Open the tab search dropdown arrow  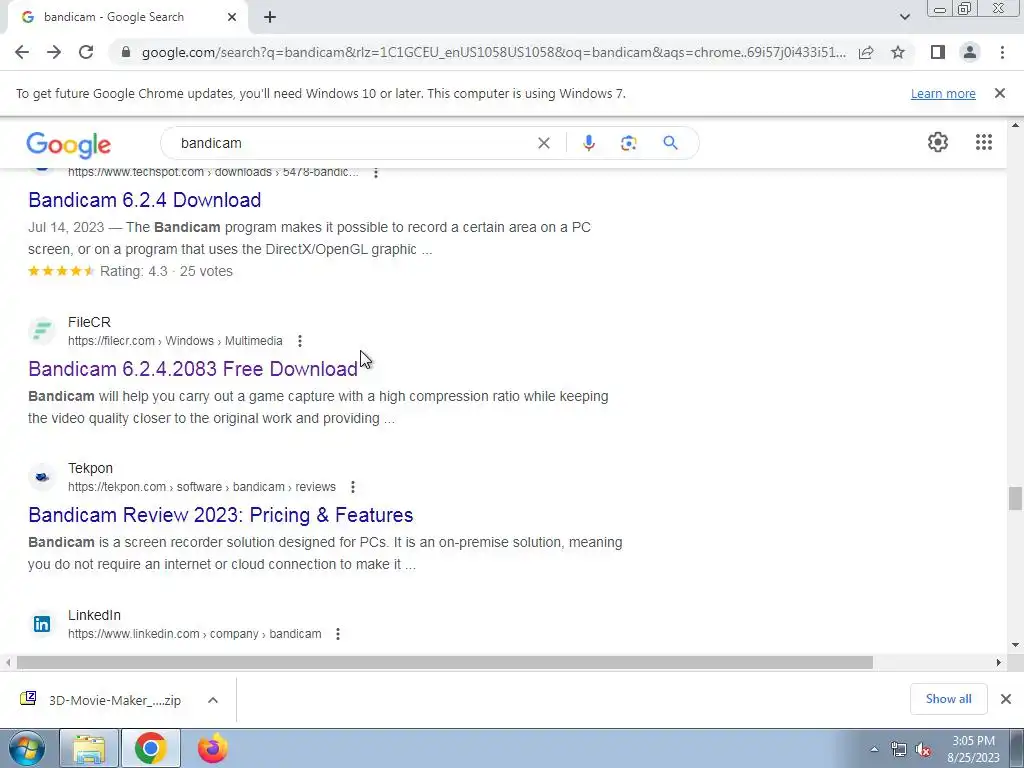904,17
